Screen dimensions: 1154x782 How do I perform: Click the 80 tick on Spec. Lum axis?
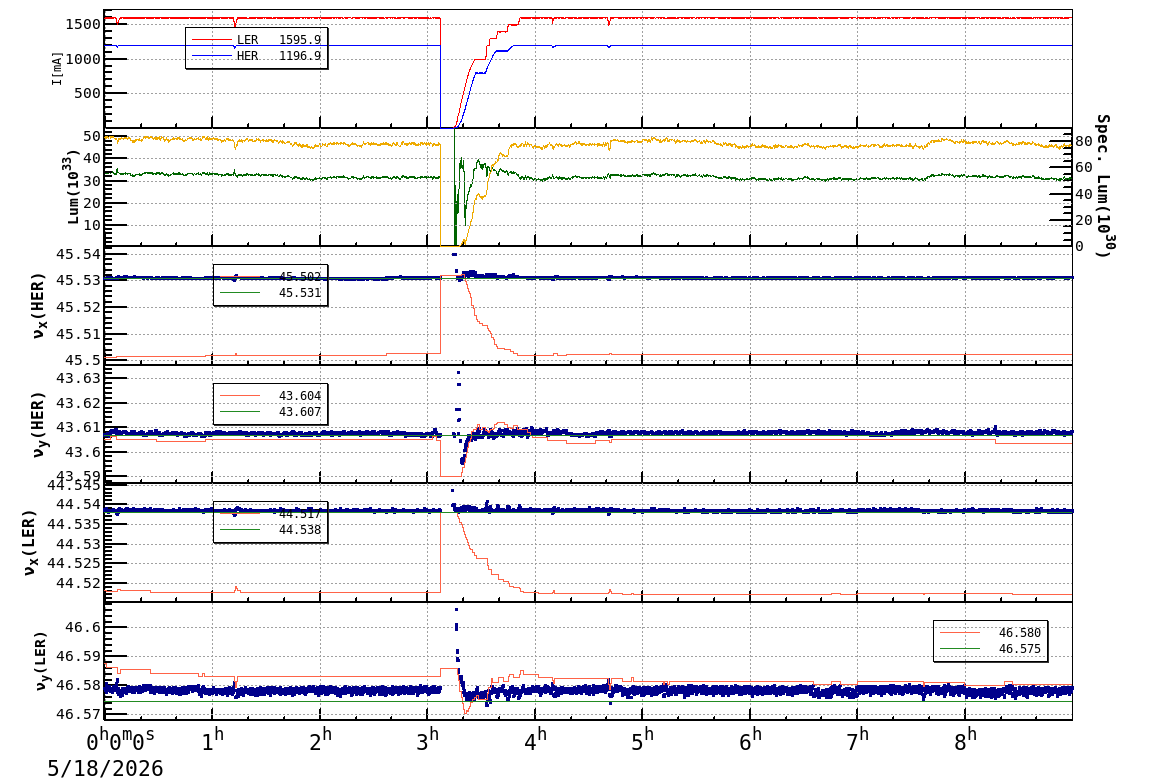(x=1083, y=141)
